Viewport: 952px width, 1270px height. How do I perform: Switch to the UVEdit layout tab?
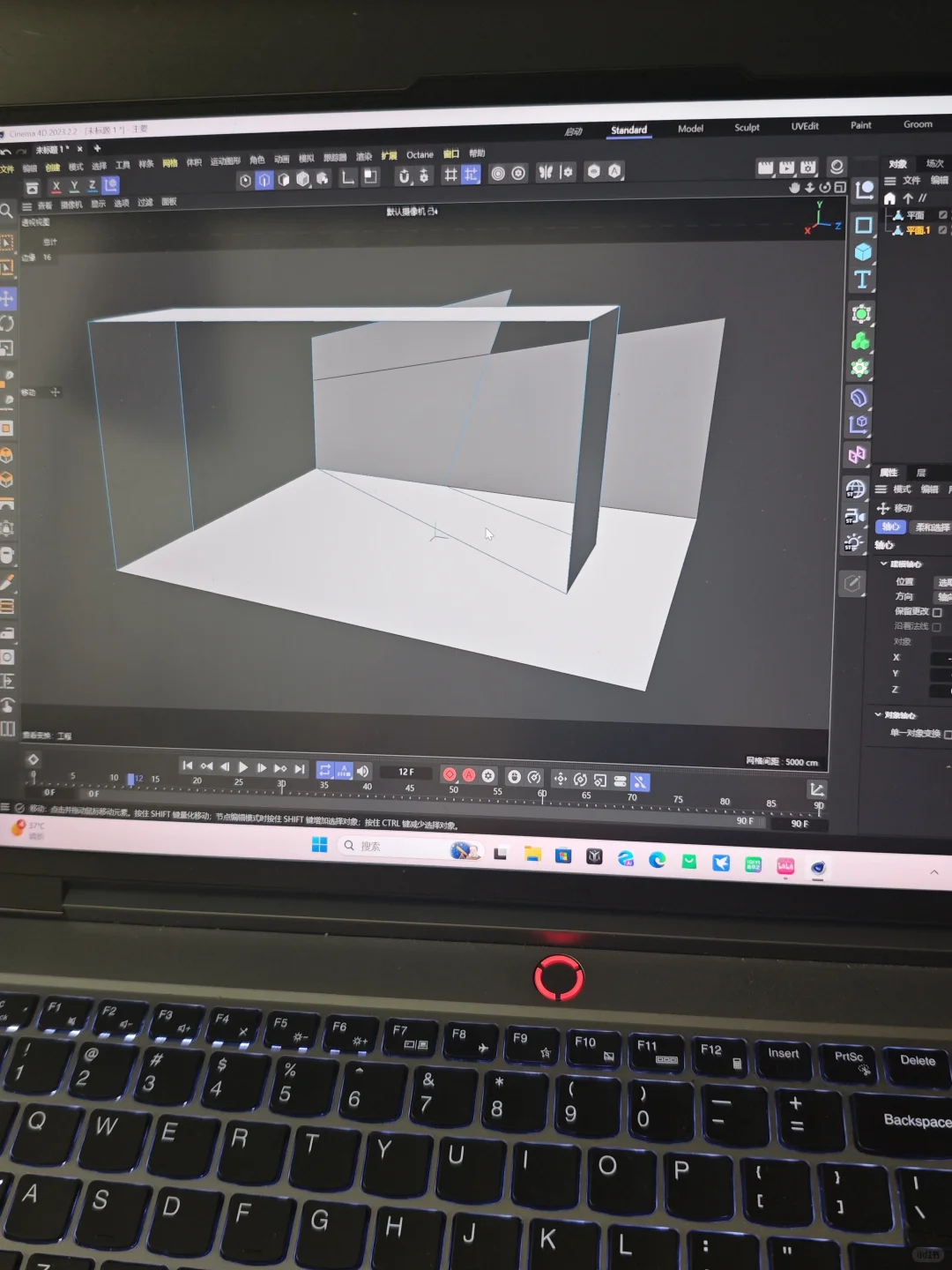coord(805,126)
